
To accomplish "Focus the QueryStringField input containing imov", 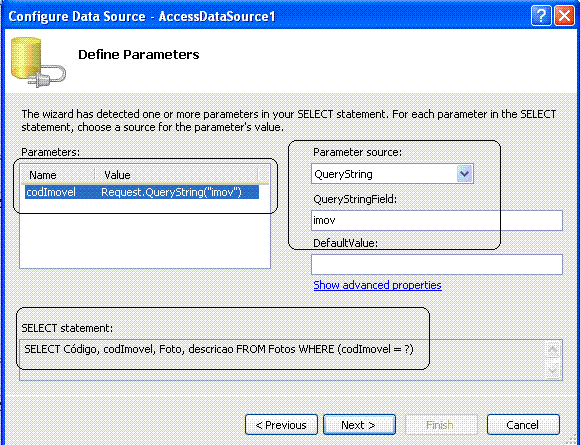I will pos(436,220).
